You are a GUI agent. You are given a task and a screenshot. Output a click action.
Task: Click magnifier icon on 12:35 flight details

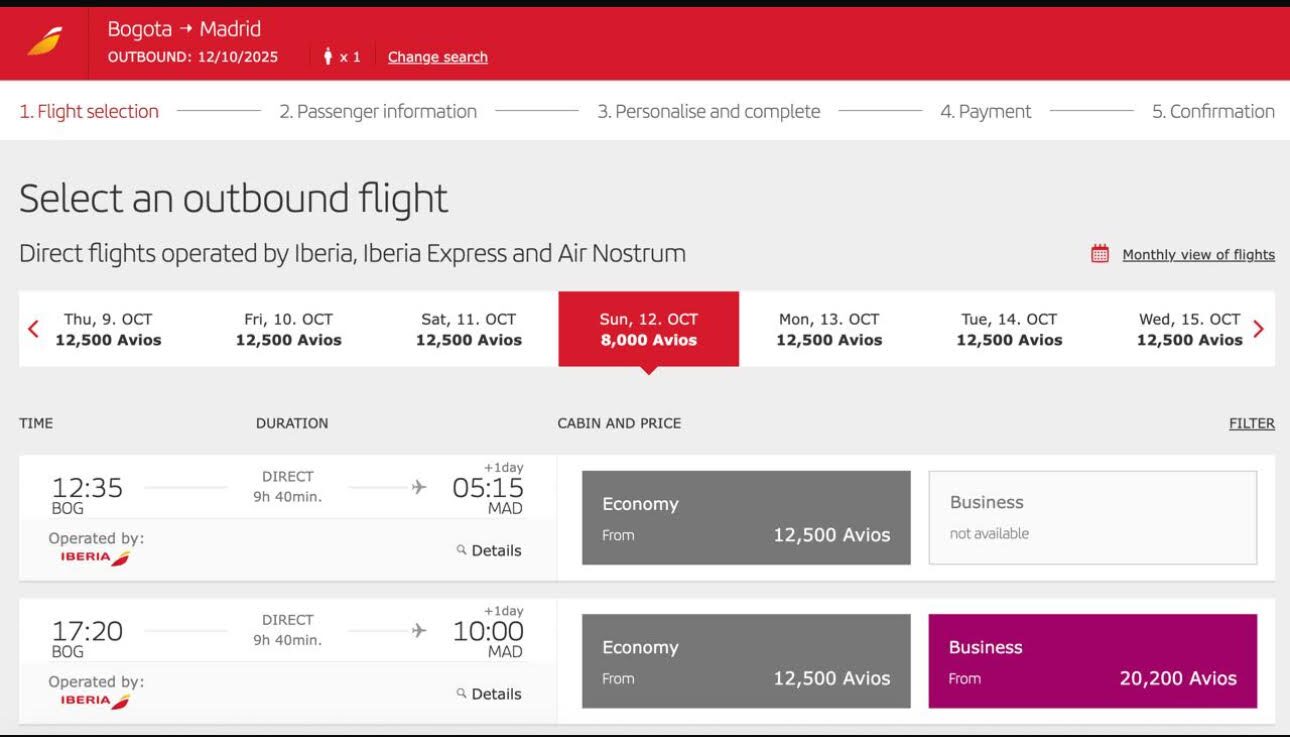click(x=461, y=550)
